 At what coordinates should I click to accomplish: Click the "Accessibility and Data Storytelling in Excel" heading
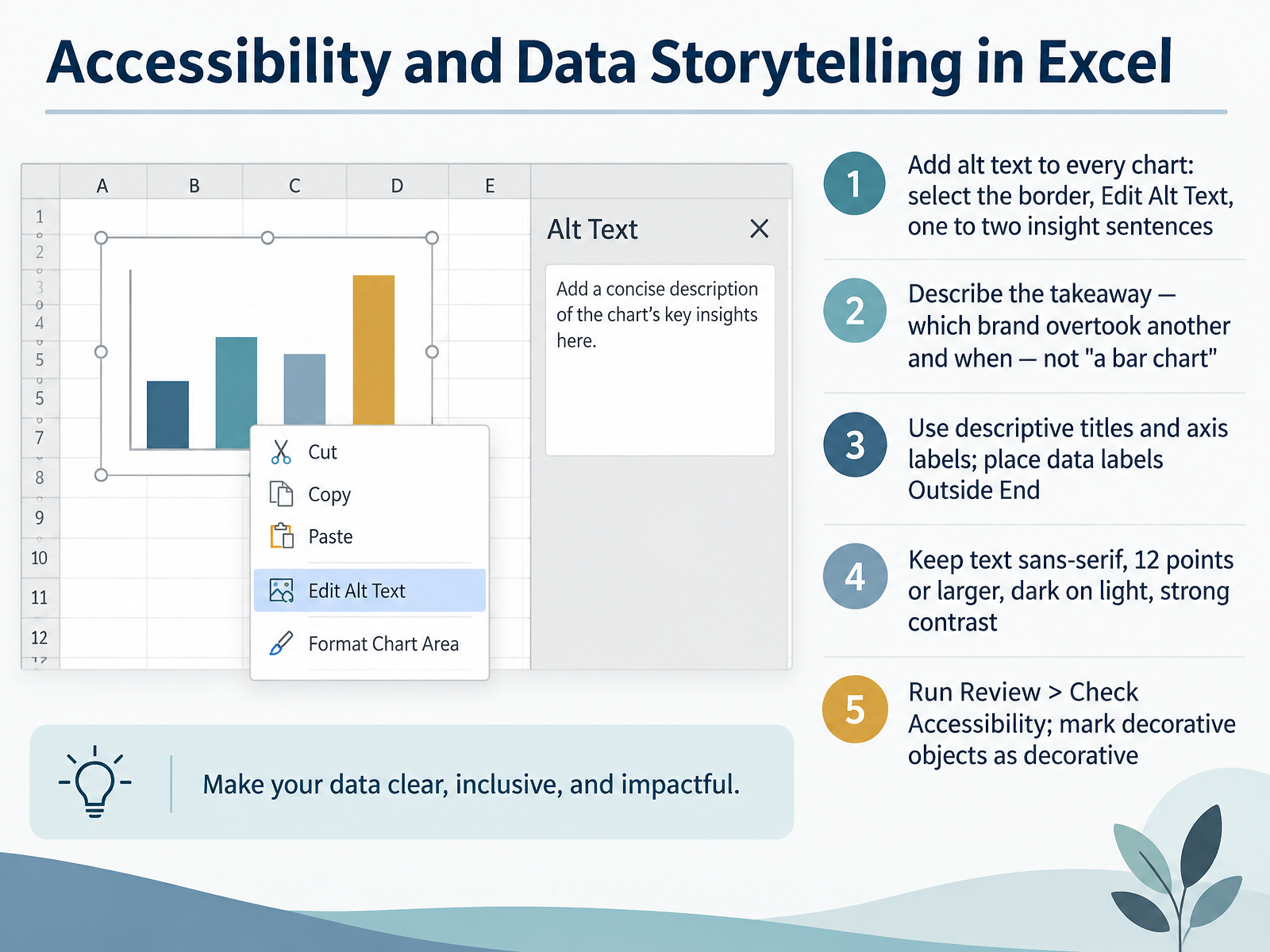[x=610, y=63]
